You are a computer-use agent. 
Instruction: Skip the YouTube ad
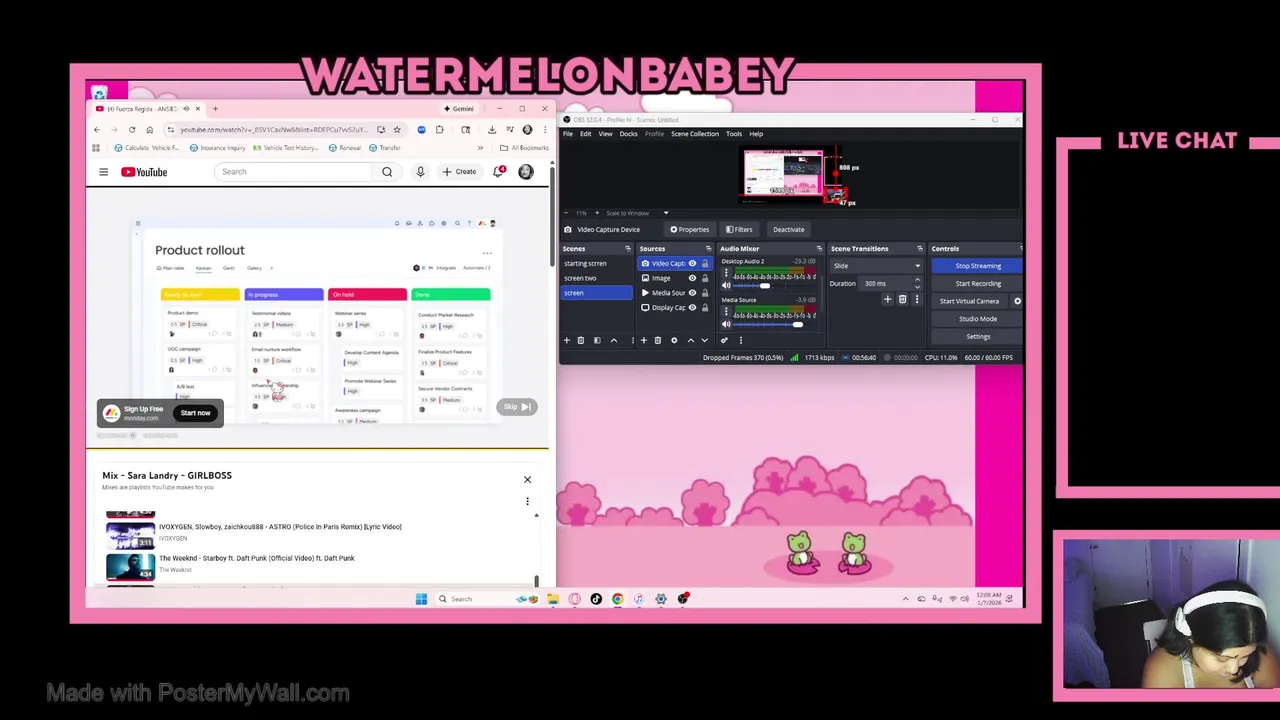(x=517, y=407)
